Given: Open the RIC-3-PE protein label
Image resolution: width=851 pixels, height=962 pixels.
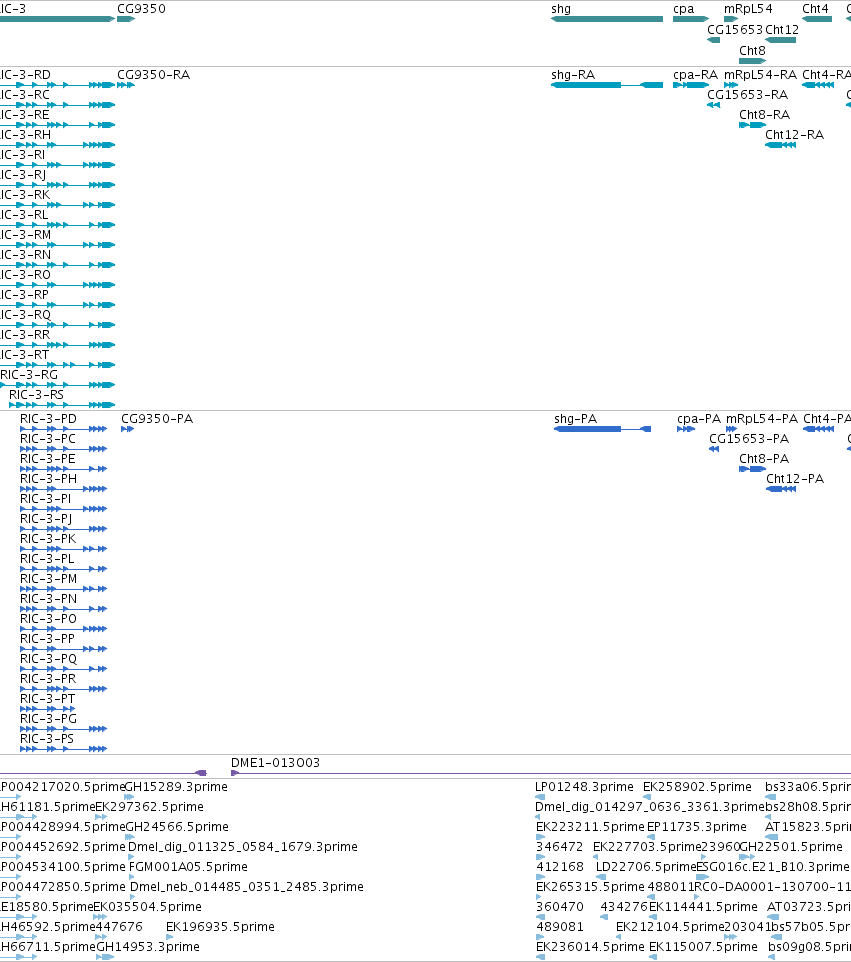Looking at the screenshot, I should coord(48,459).
